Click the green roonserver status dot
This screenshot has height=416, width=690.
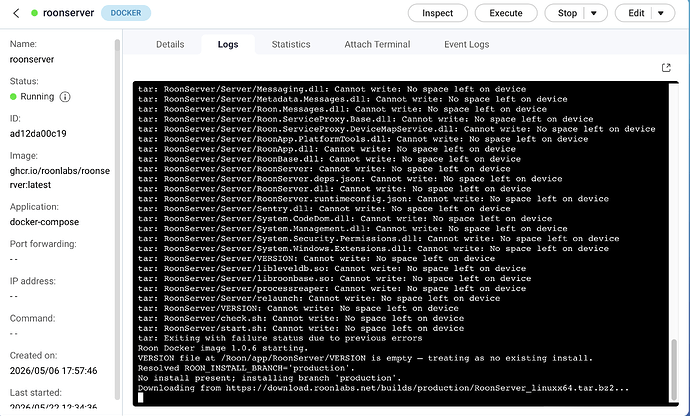click(x=34, y=13)
